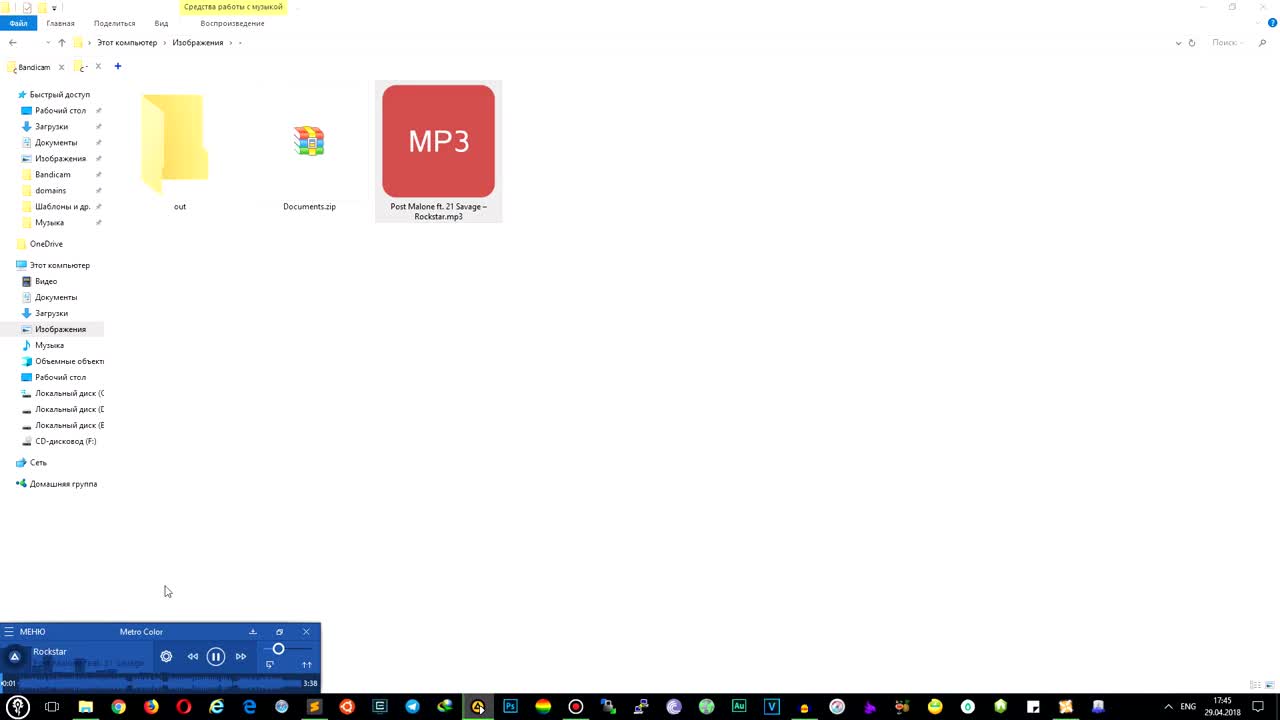1280x720 pixels.
Task: Switch to the Bandicam folder tab
Action: pos(34,67)
